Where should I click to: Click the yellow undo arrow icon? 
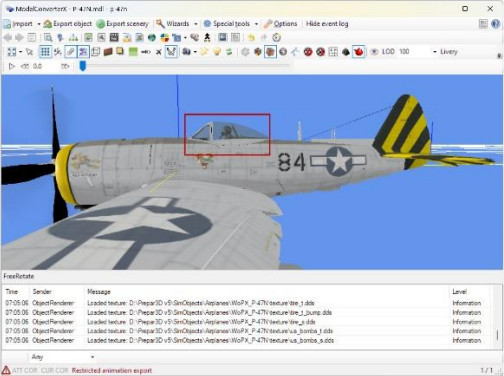[251, 38]
